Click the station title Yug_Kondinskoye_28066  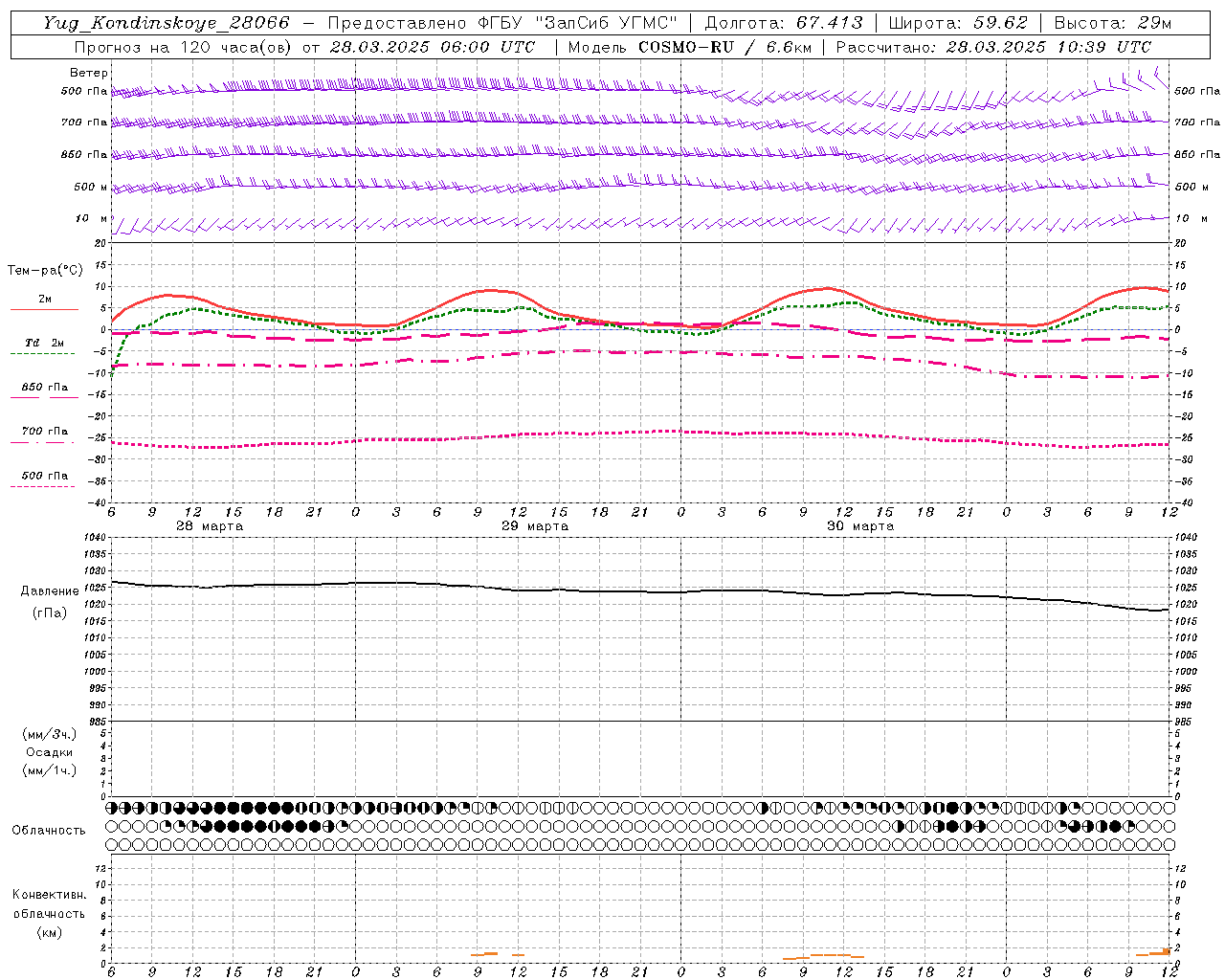167,23
